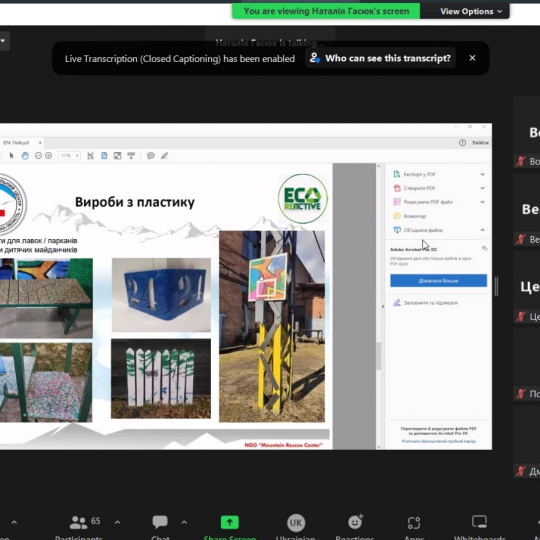The image size is (540, 540).
Task: Click the snapshot scissors tool in Acrobat toolbar
Action: [x=91, y=156]
